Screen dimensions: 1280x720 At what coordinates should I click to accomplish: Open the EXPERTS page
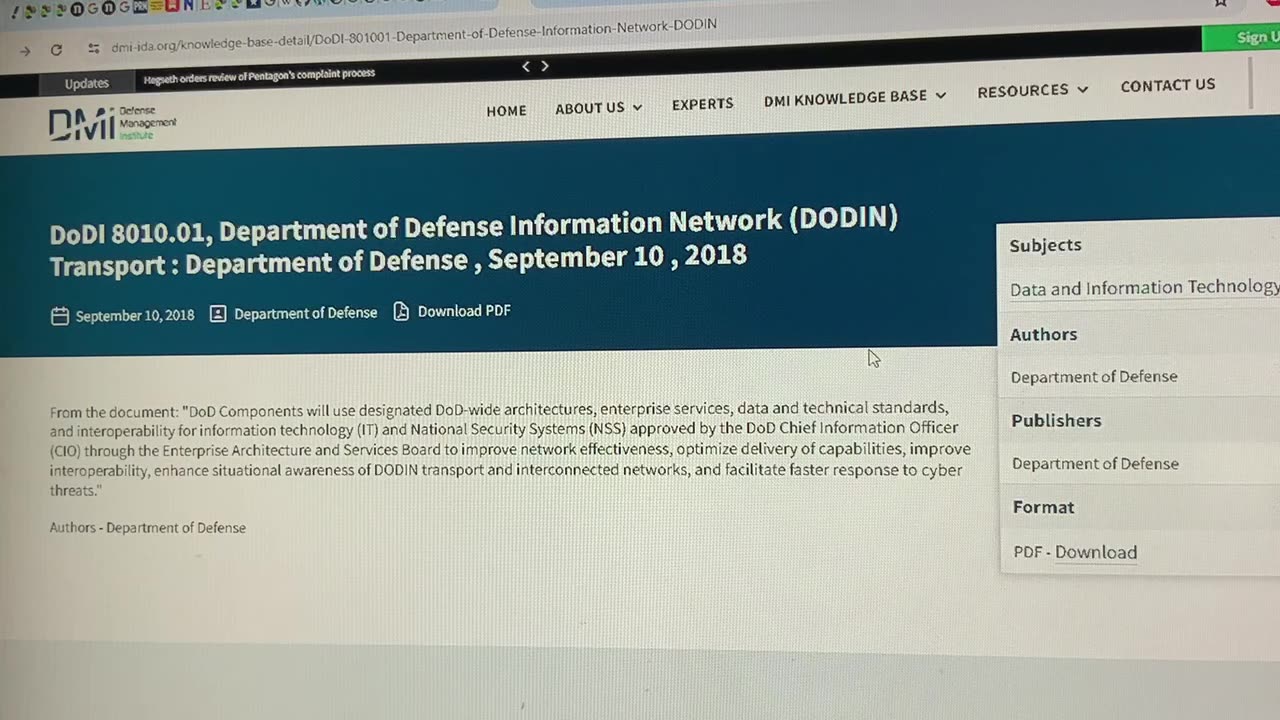click(702, 104)
